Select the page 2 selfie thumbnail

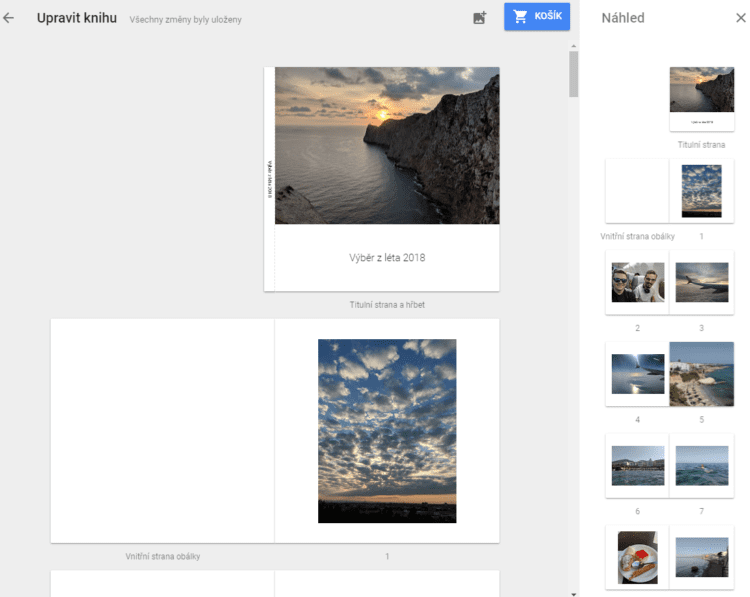click(x=638, y=282)
